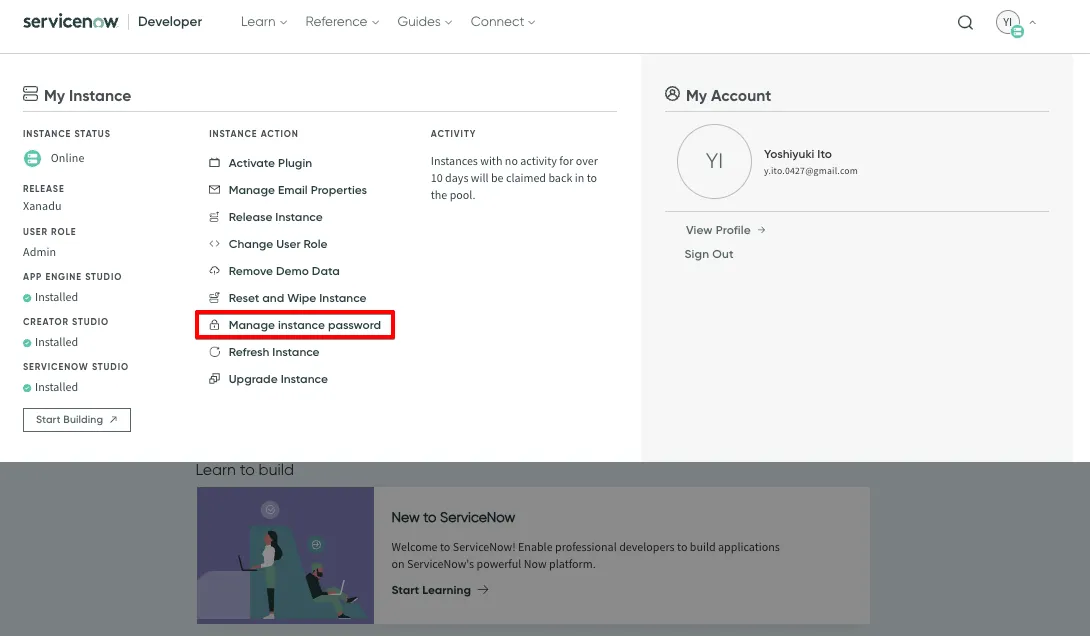Click the Remove Demo Data icon
This screenshot has width=1090, height=636.
(x=214, y=271)
